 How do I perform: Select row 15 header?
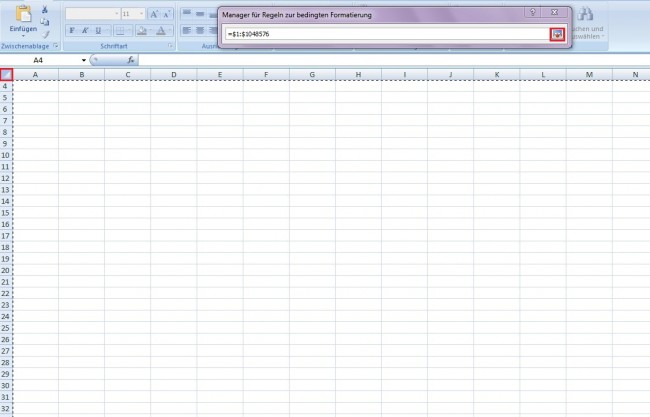click(6, 213)
